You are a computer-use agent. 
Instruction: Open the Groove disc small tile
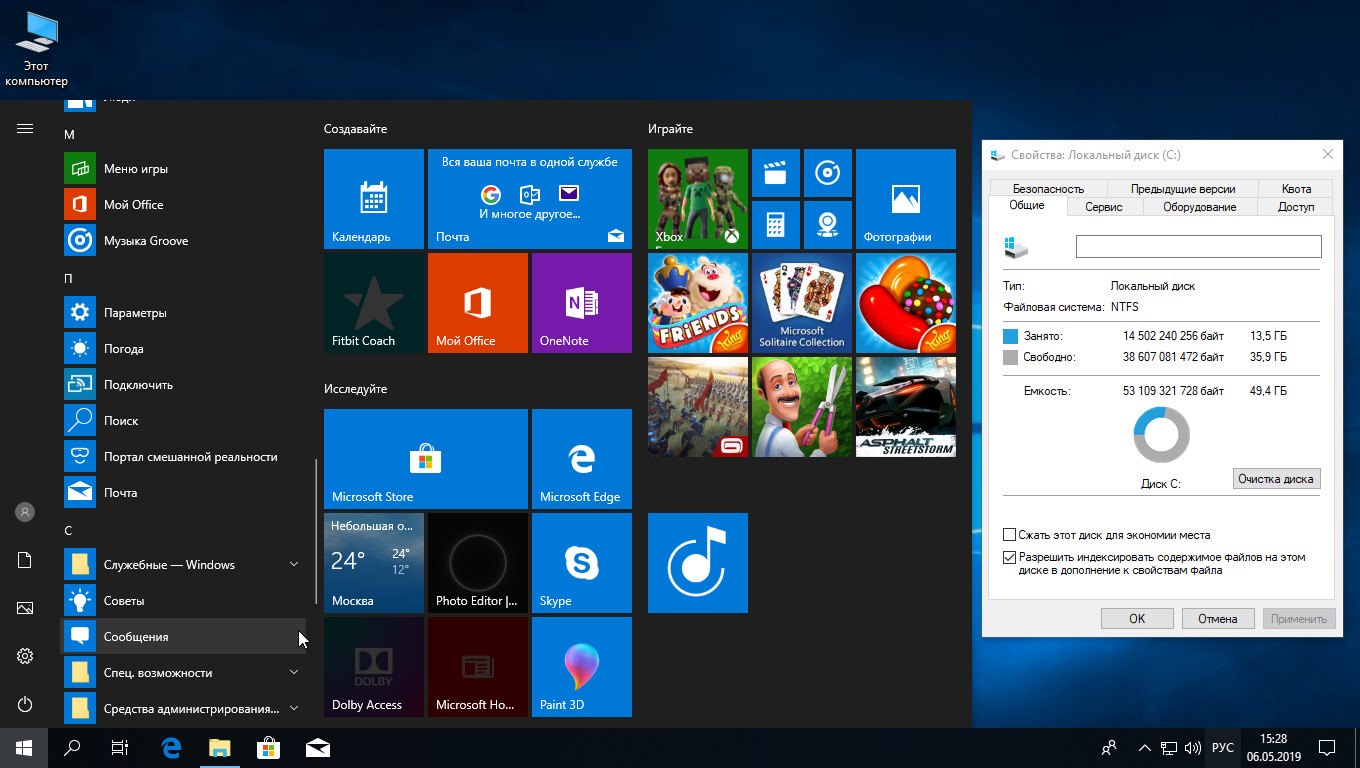(x=828, y=173)
